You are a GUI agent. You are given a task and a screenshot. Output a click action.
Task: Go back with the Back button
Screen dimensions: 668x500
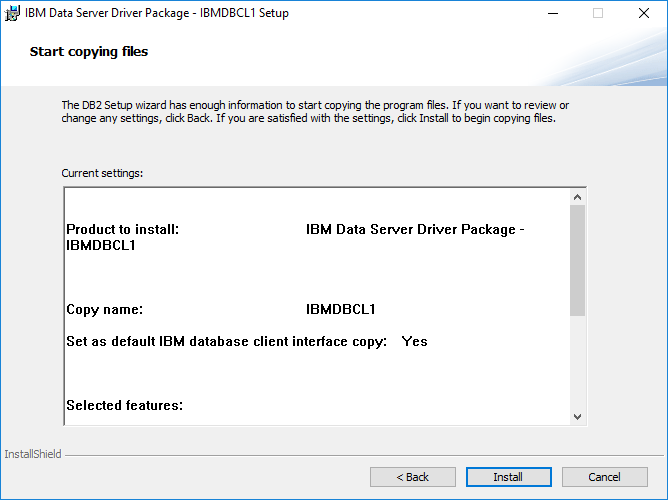(x=412, y=477)
